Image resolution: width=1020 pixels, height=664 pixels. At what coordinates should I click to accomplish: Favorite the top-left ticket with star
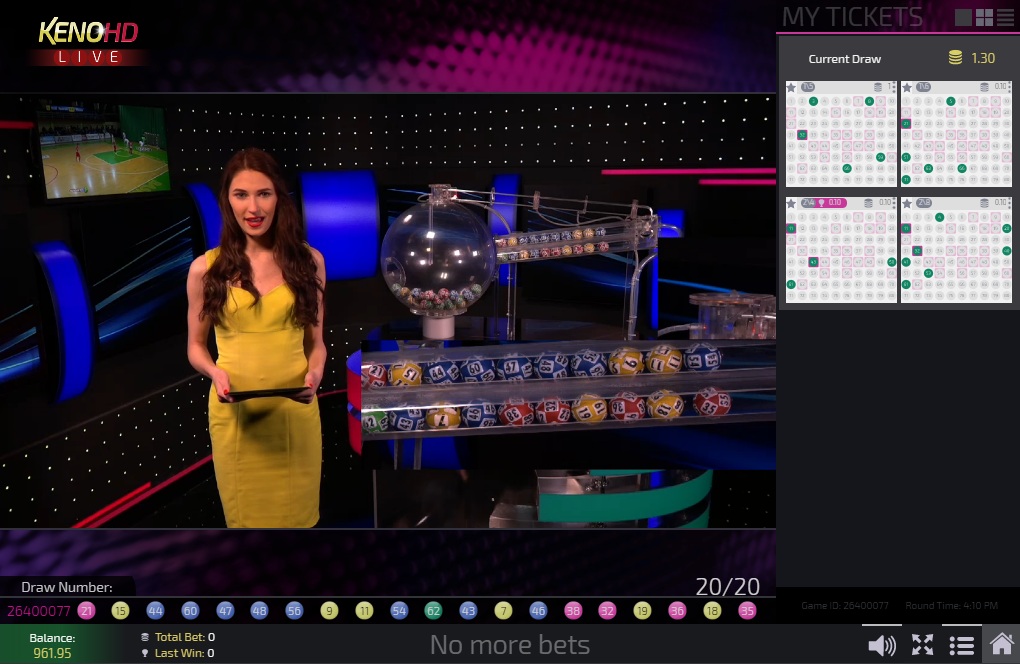tap(791, 87)
